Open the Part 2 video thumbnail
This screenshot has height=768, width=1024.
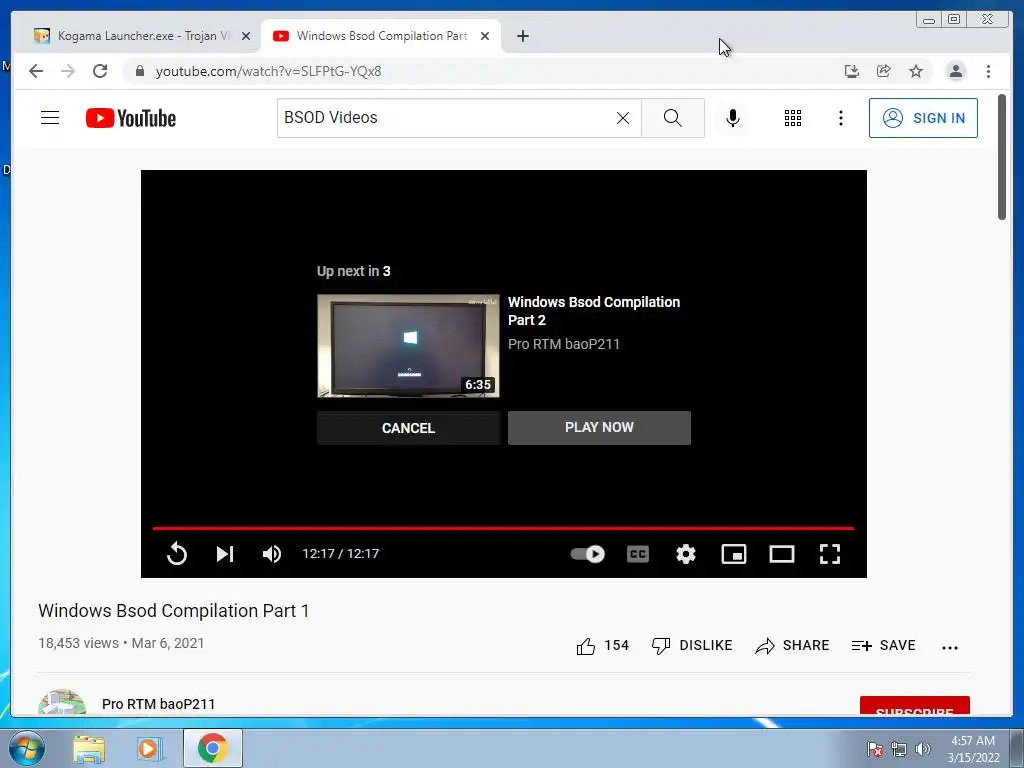coord(408,345)
